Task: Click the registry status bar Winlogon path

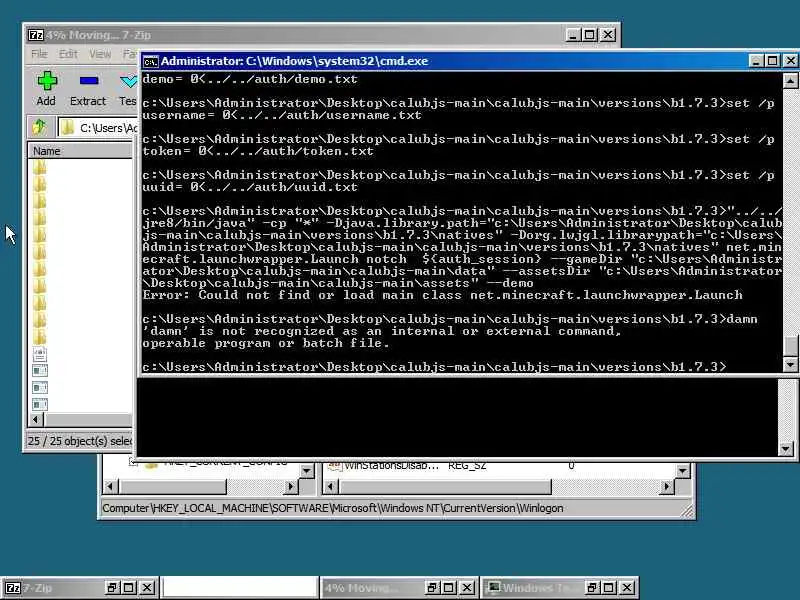Action: [x=333, y=508]
